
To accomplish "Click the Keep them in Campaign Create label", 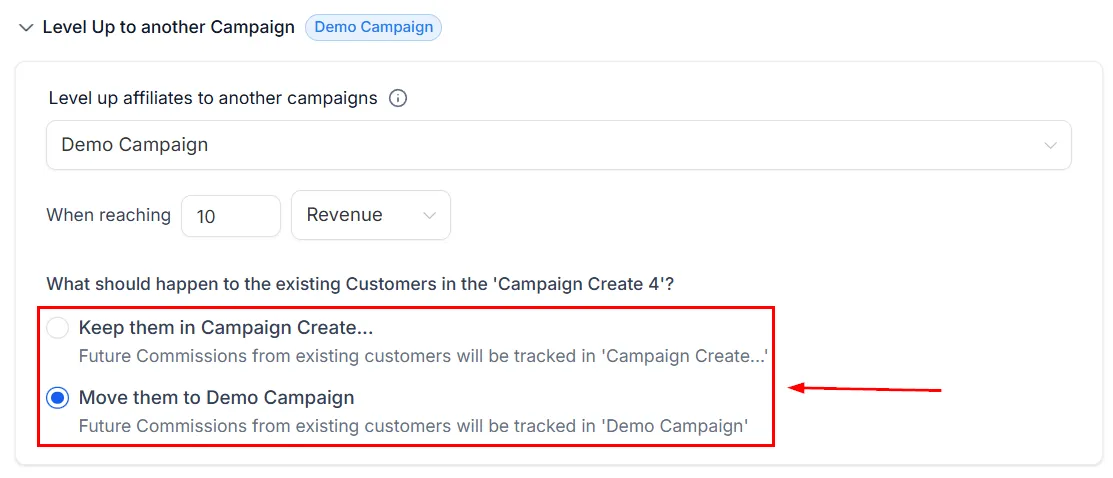I will pyautogui.click(x=226, y=328).
